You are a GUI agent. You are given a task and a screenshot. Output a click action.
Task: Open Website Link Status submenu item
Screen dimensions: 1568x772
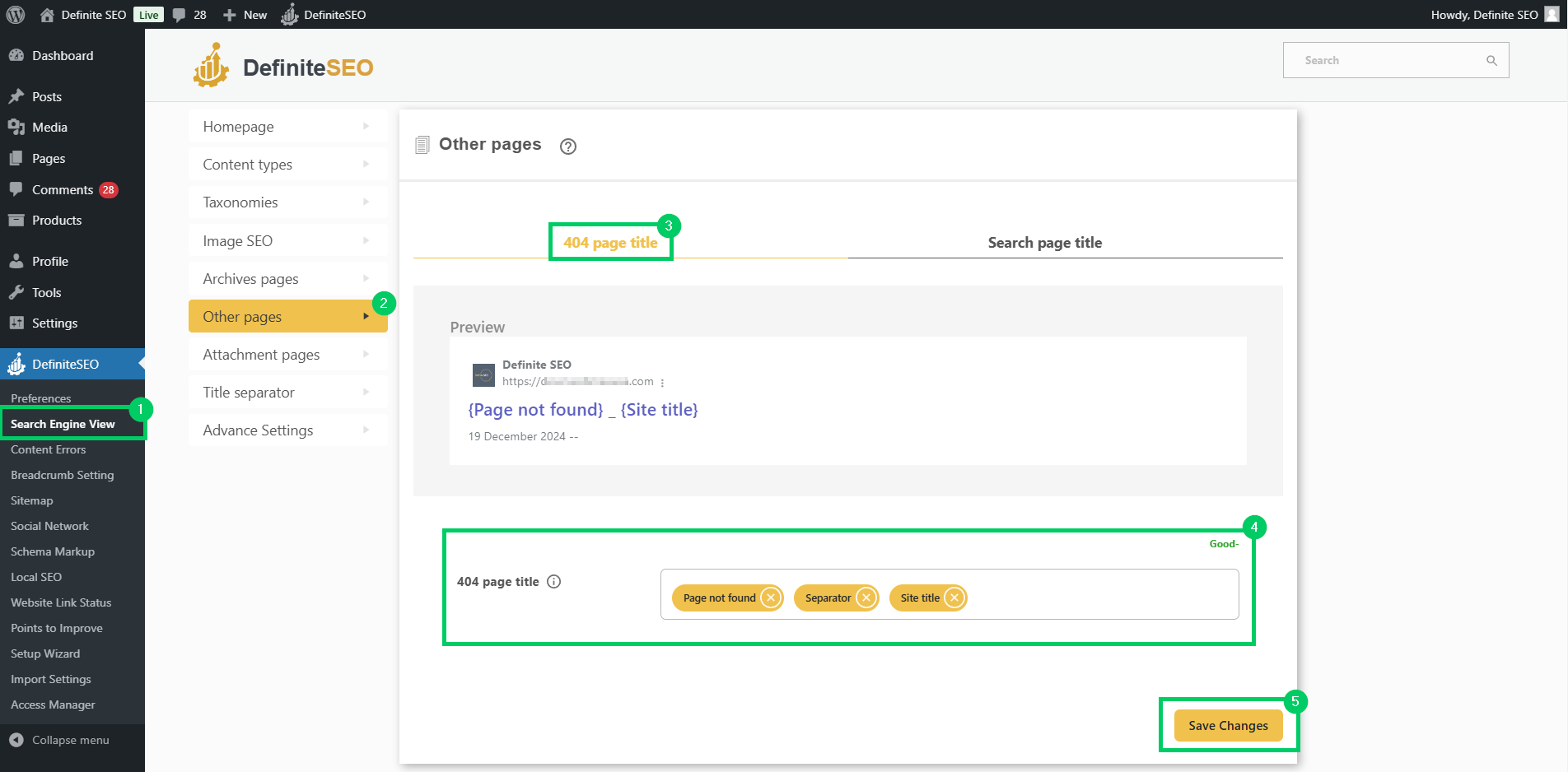[x=61, y=602]
